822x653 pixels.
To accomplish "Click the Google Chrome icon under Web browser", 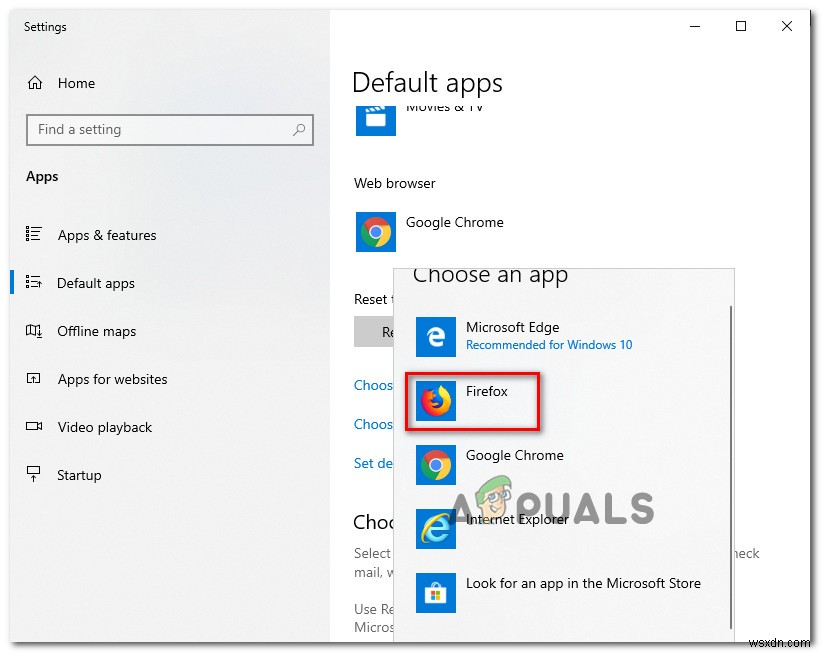I will [375, 231].
